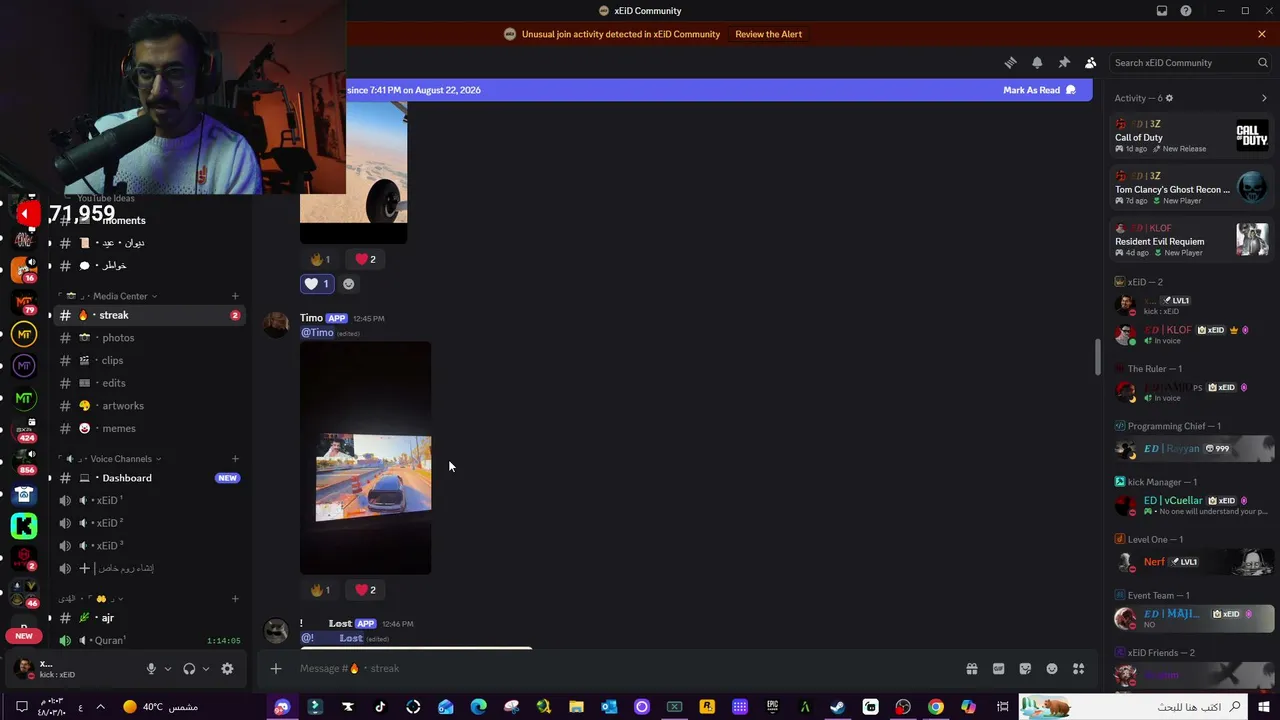
Task: Expand the Activity section arrow
Action: pyautogui.click(x=1264, y=98)
